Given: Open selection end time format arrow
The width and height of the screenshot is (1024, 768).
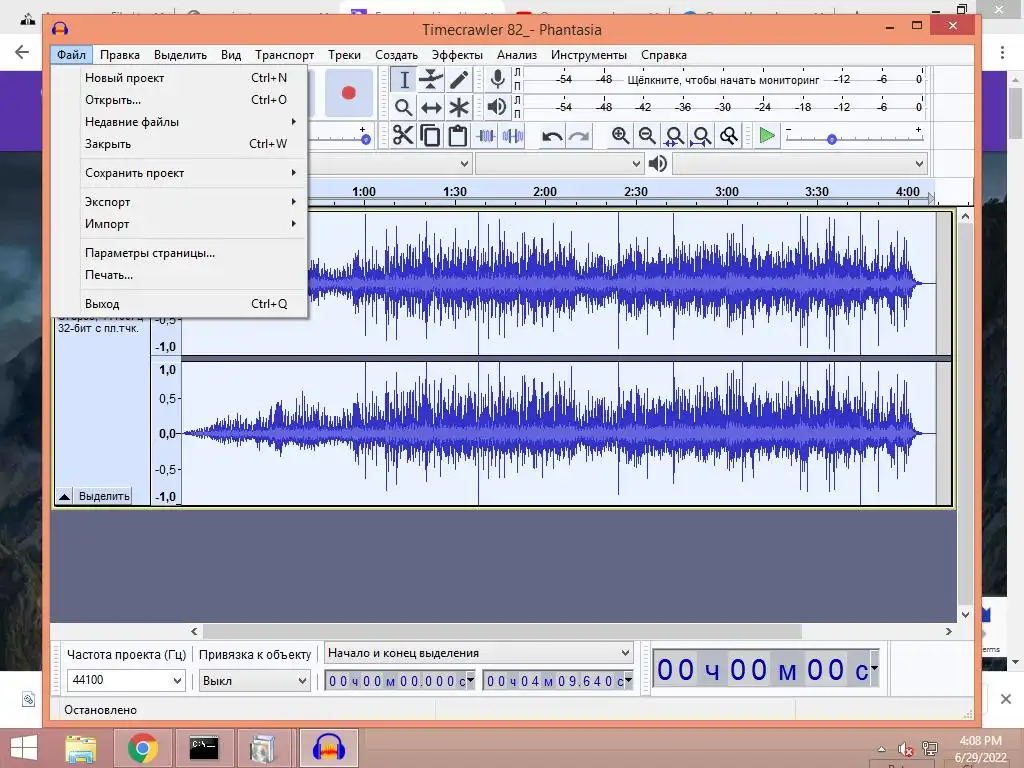Looking at the screenshot, I should pyautogui.click(x=628, y=680).
